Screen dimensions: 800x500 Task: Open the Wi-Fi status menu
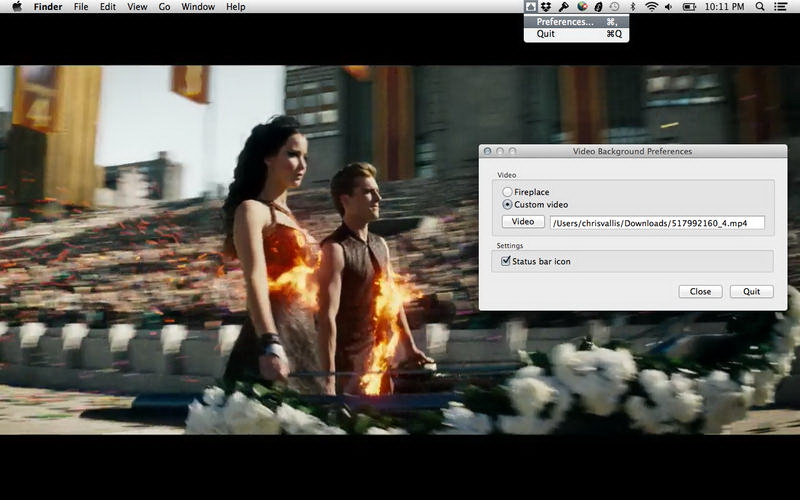coord(652,7)
